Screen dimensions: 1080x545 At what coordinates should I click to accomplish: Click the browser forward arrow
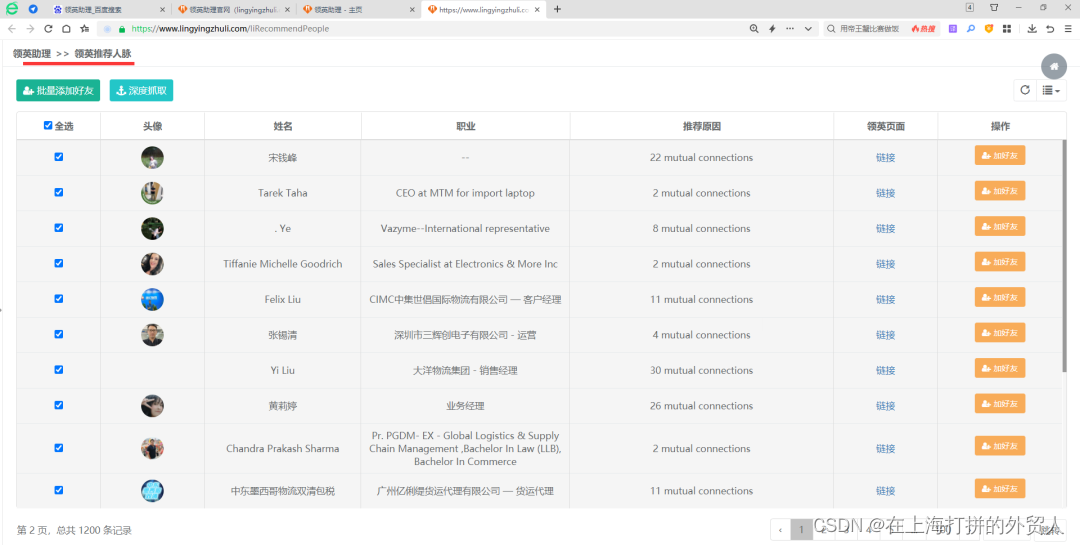point(30,29)
